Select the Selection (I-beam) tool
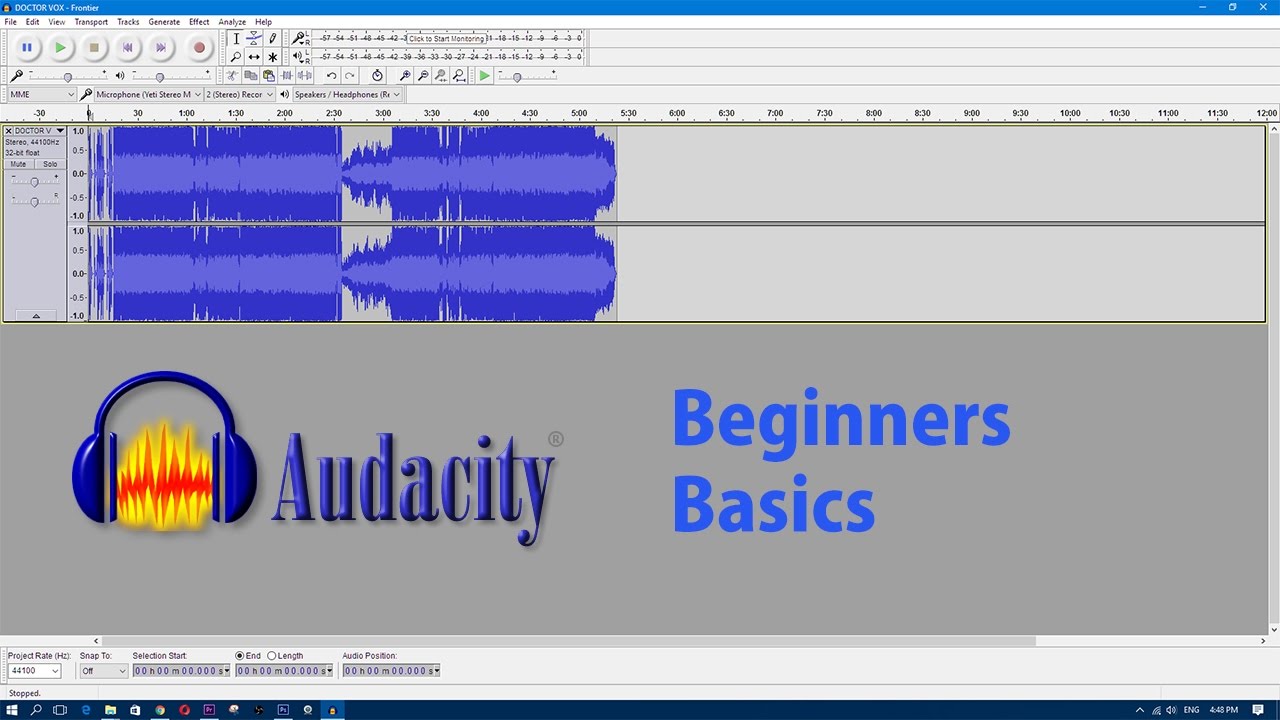 tap(236, 38)
